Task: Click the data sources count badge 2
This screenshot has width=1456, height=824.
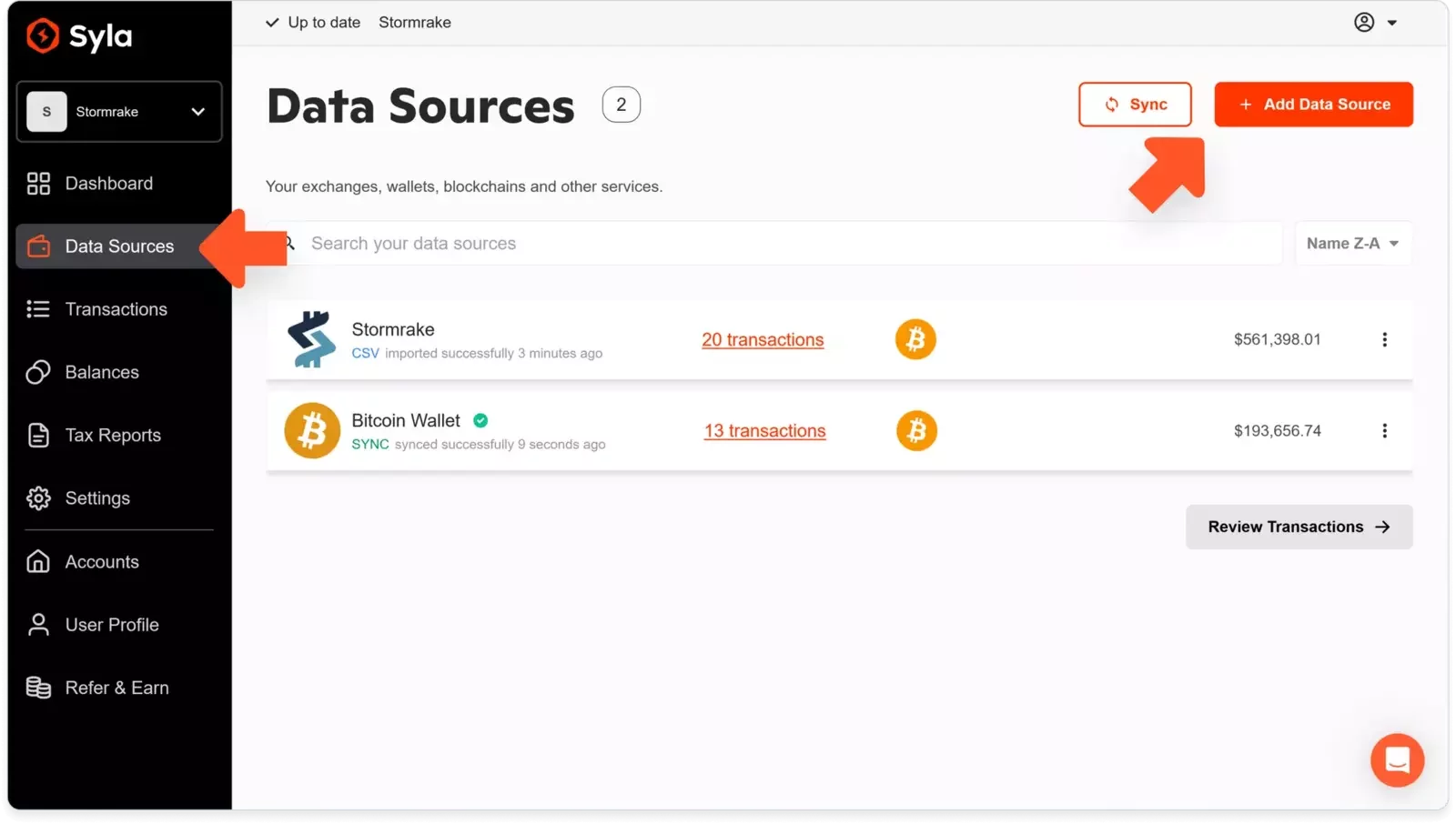Action: coord(622,106)
